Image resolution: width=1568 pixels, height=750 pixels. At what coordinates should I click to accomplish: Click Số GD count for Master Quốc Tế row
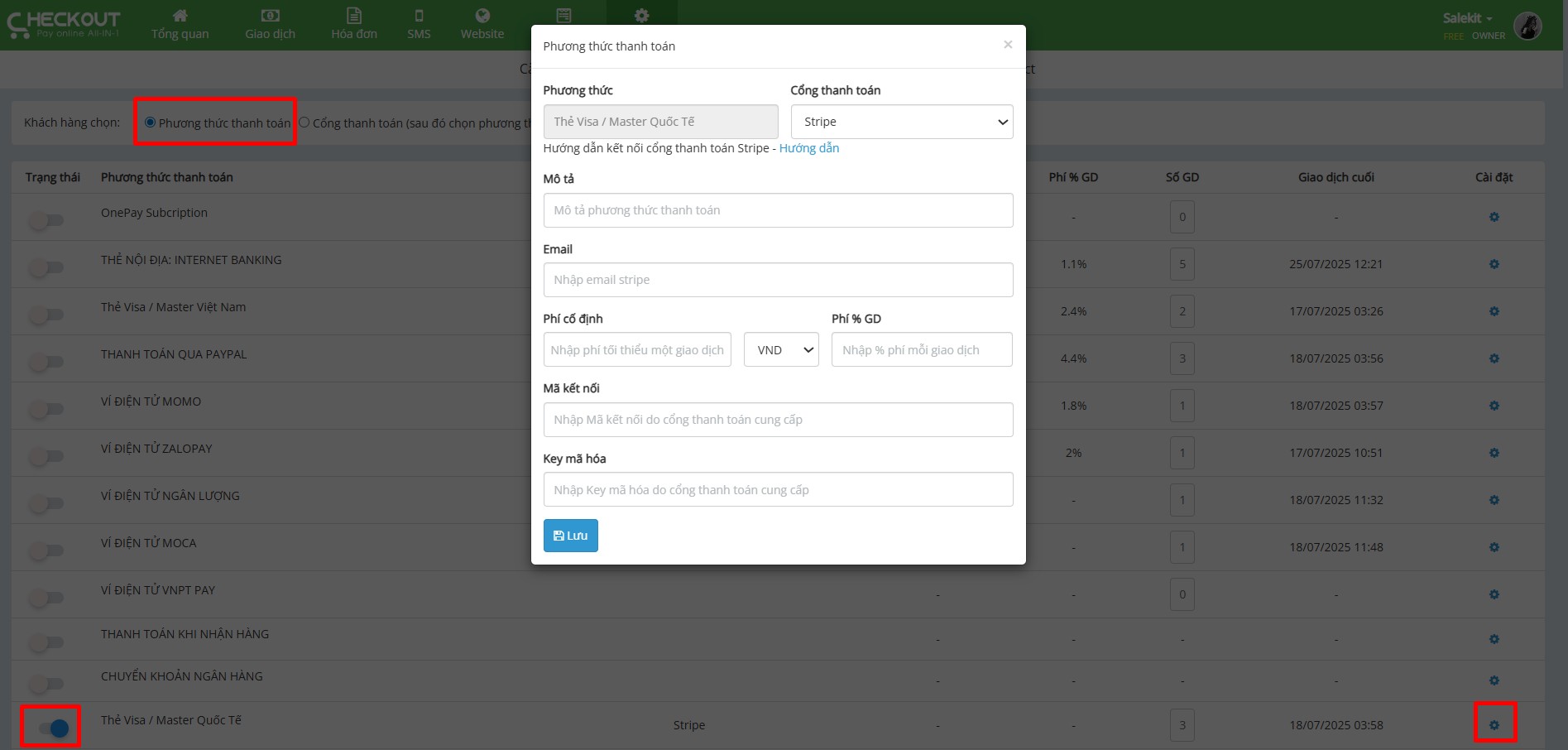tap(1182, 725)
